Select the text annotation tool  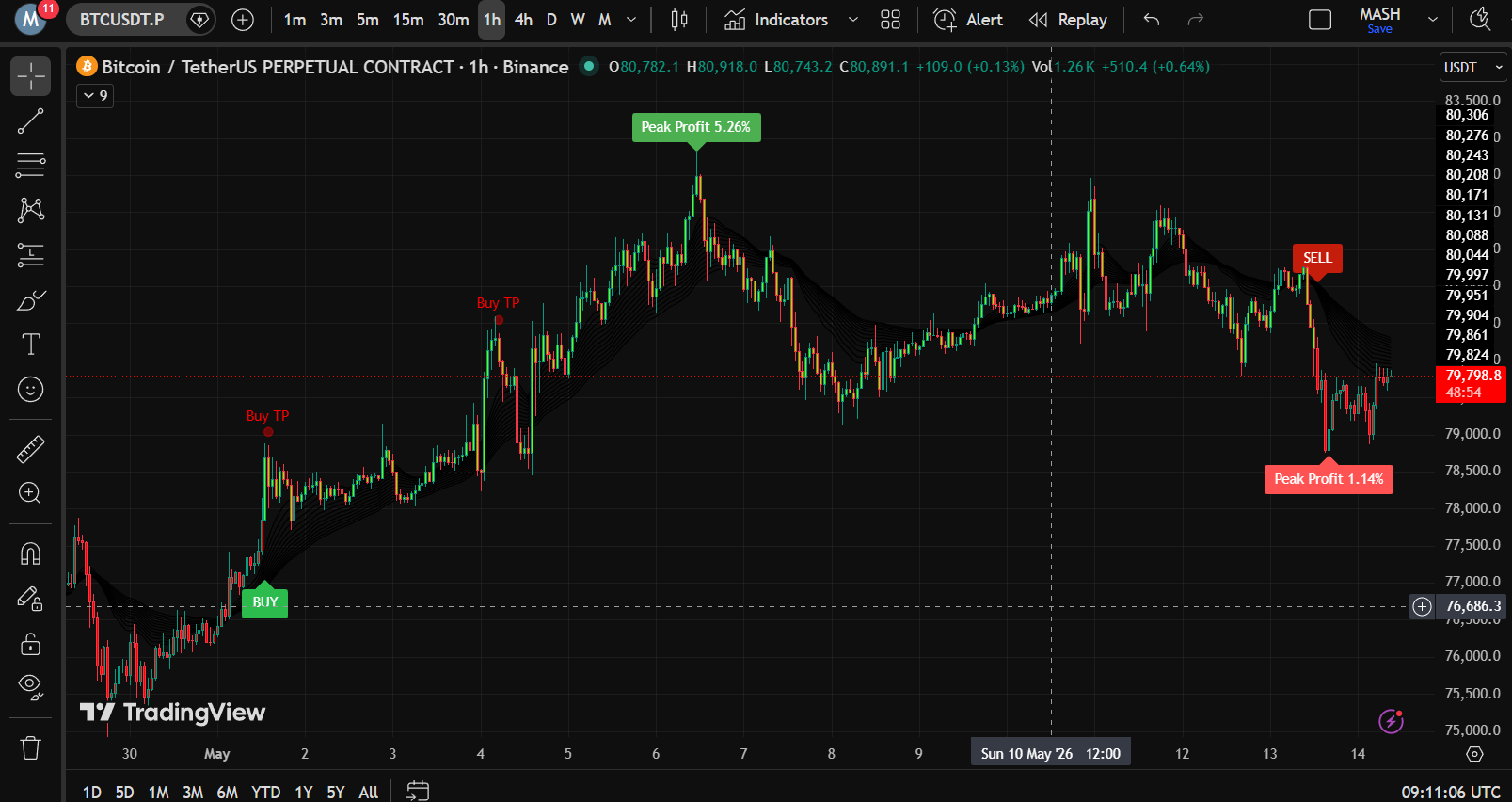click(x=30, y=345)
